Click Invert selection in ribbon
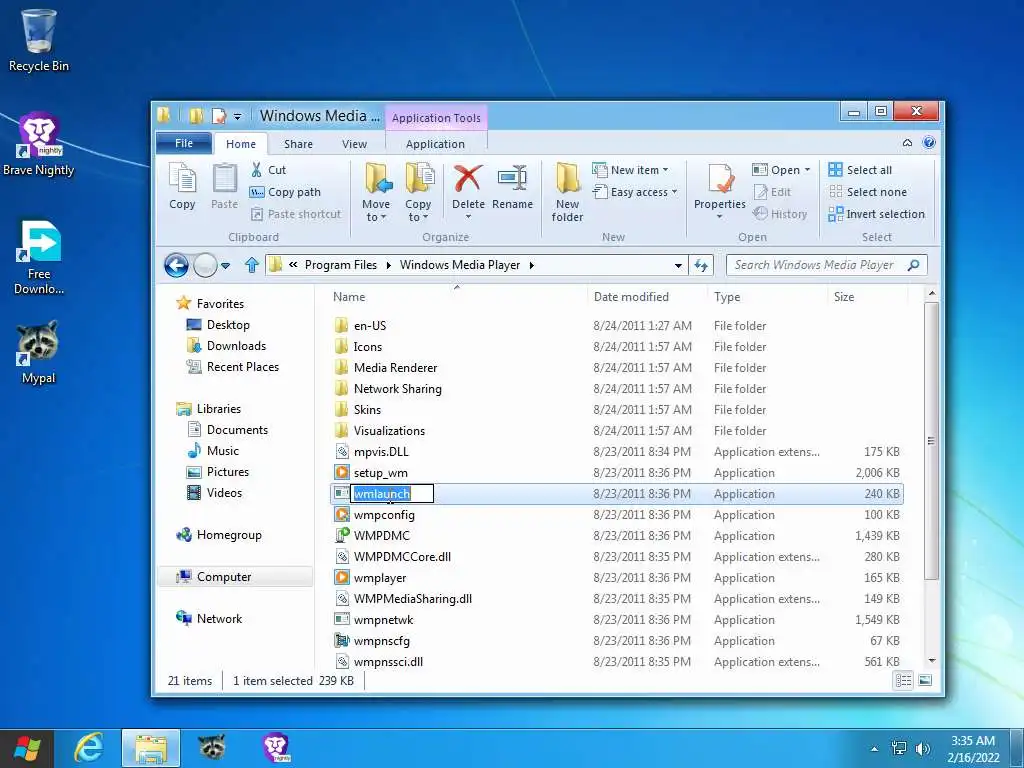This screenshot has width=1024, height=768. [x=876, y=214]
